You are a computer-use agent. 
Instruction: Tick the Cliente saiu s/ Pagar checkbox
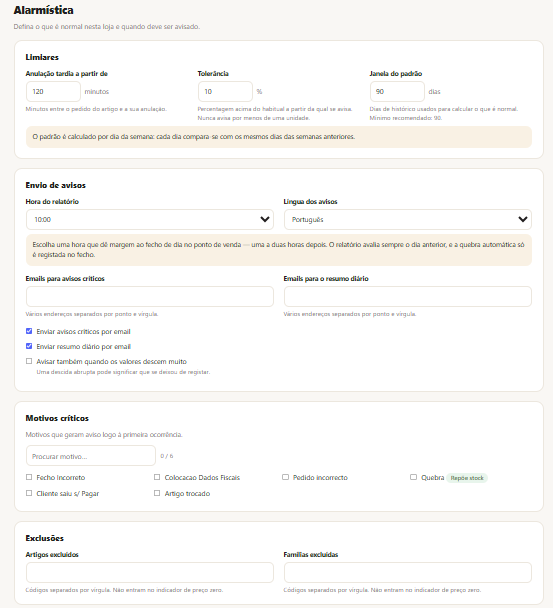click(x=29, y=493)
